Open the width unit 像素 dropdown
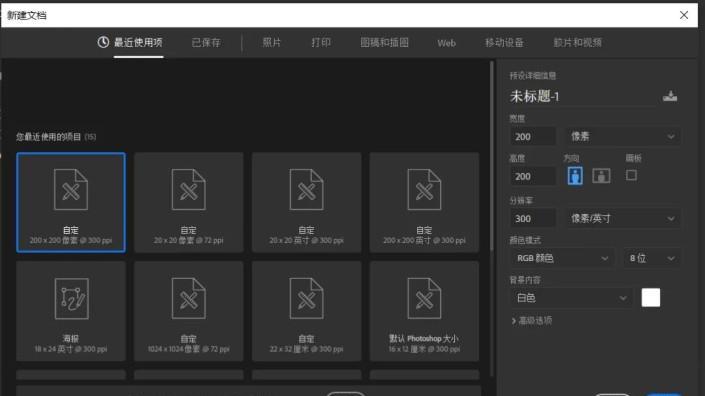705x396 pixels. pyautogui.click(x=622, y=137)
